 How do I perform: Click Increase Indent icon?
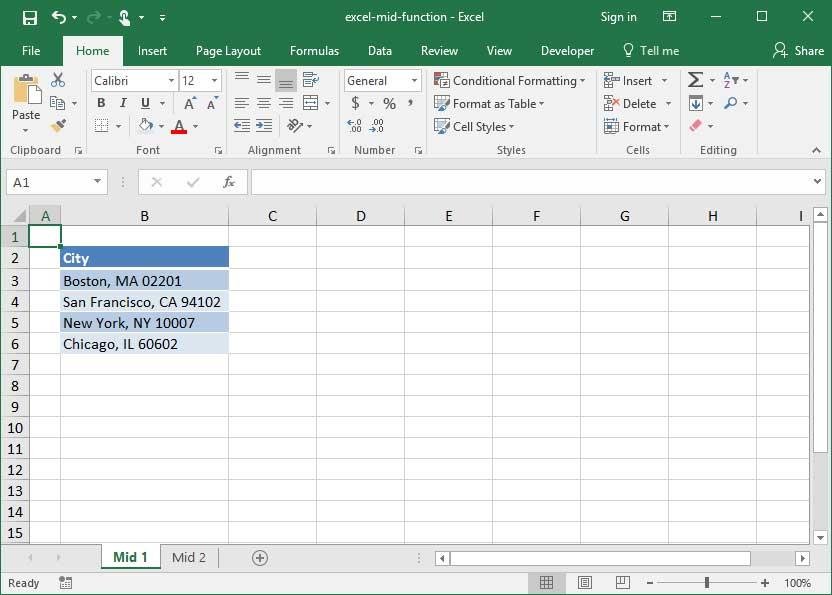pos(264,126)
